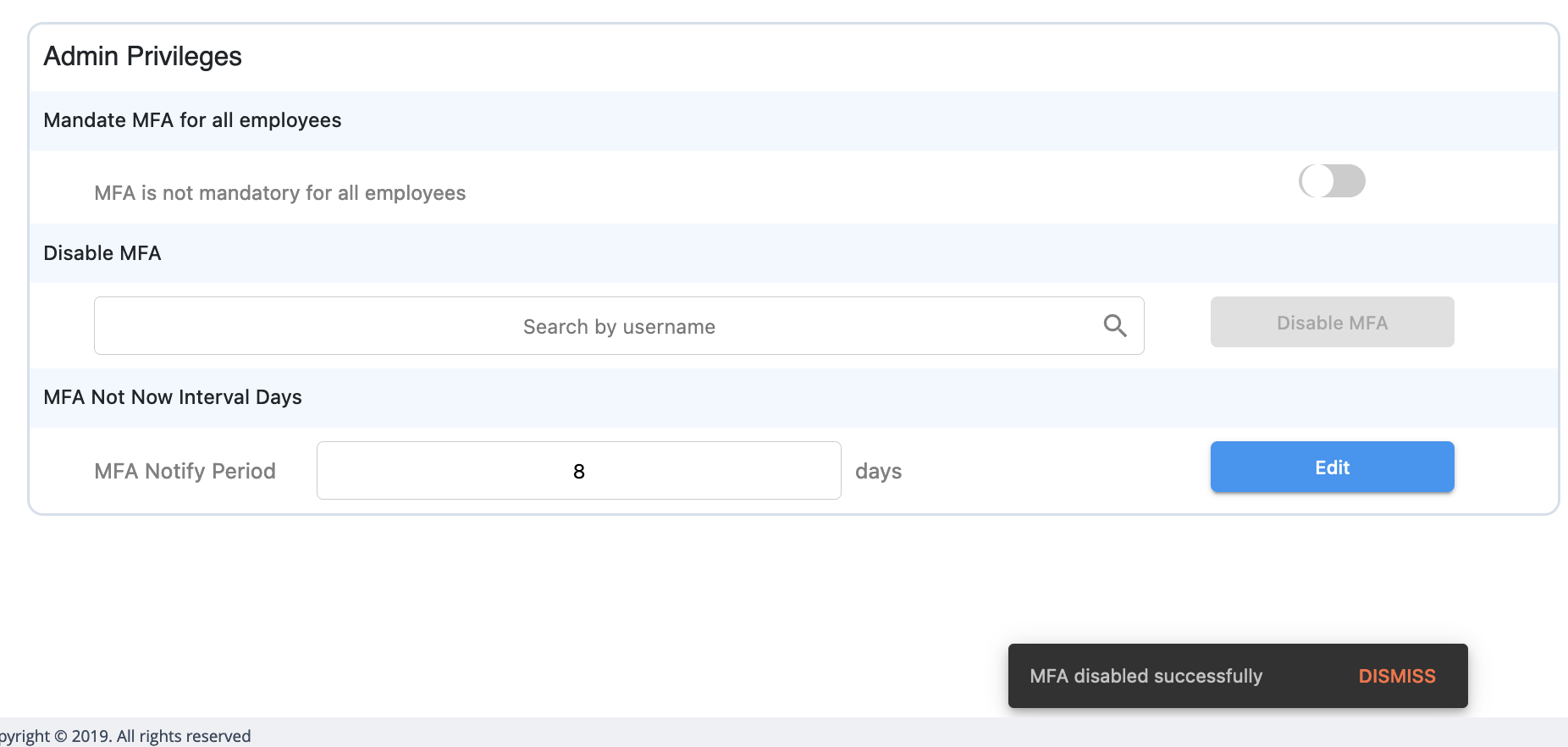Select the MFA Not Now Interval Days header
Image resolution: width=1568 pixels, height=747 pixels.
pyautogui.click(x=173, y=397)
